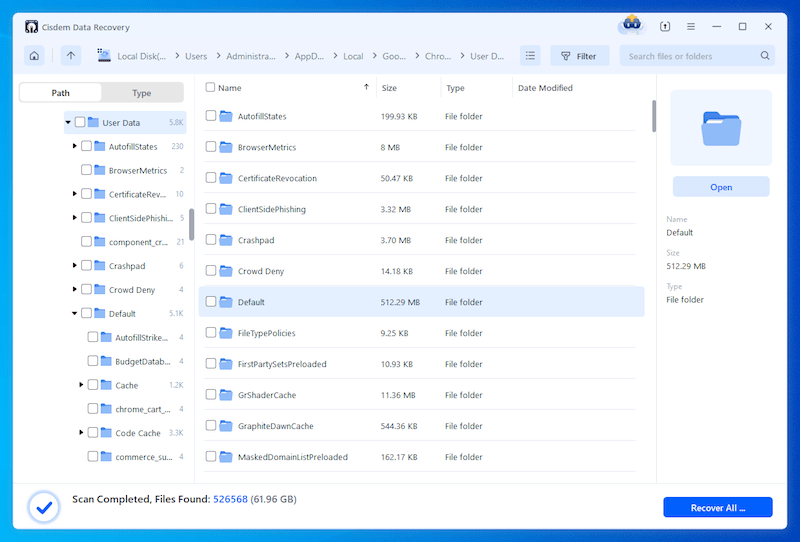Image resolution: width=800 pixels, height=542 pixels.
Task: Click folder icon of FirstPartySetsPreloaded row
Action: (226, 364)
